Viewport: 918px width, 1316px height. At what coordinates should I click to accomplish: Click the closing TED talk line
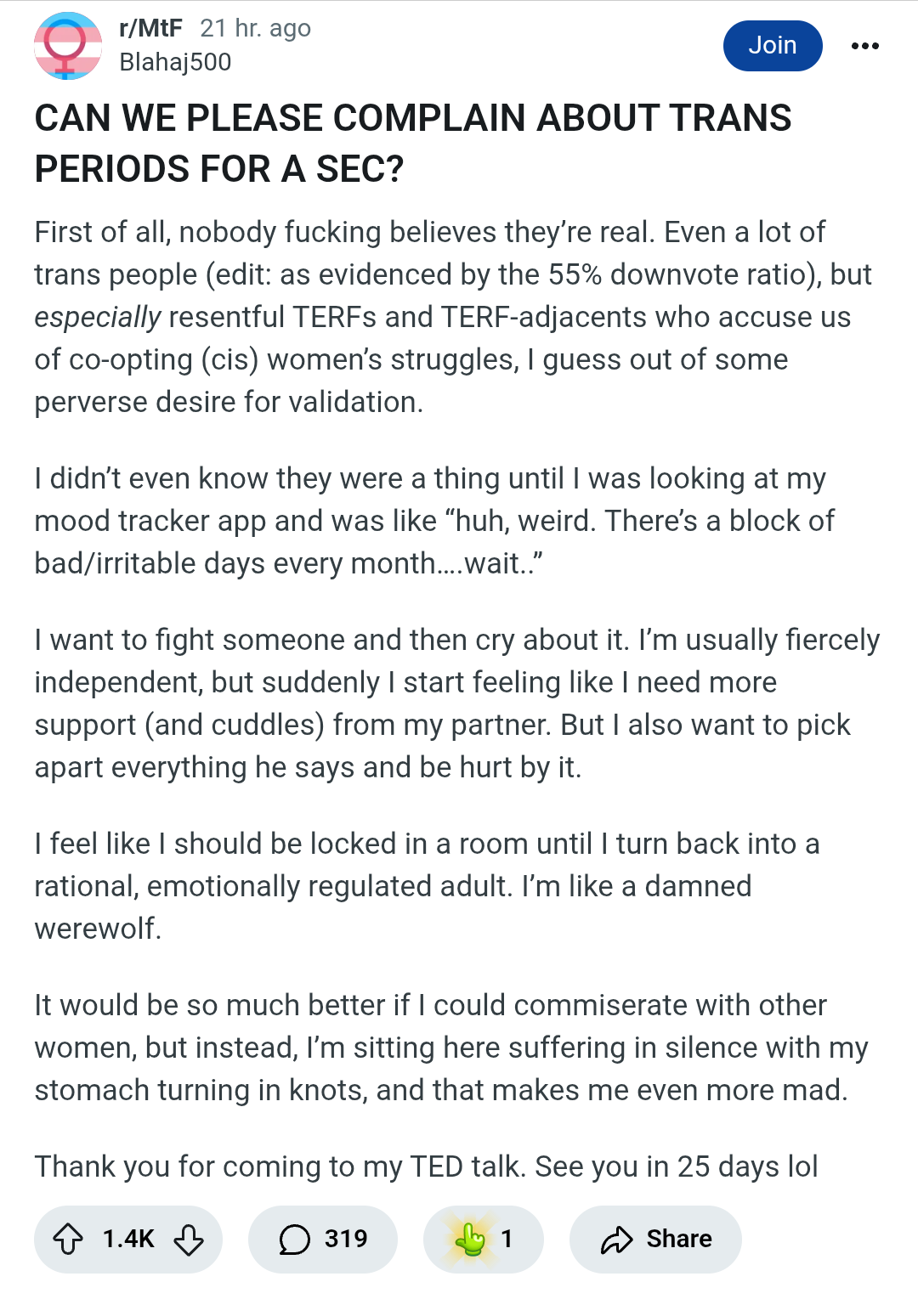click(x=426, y=1166)
